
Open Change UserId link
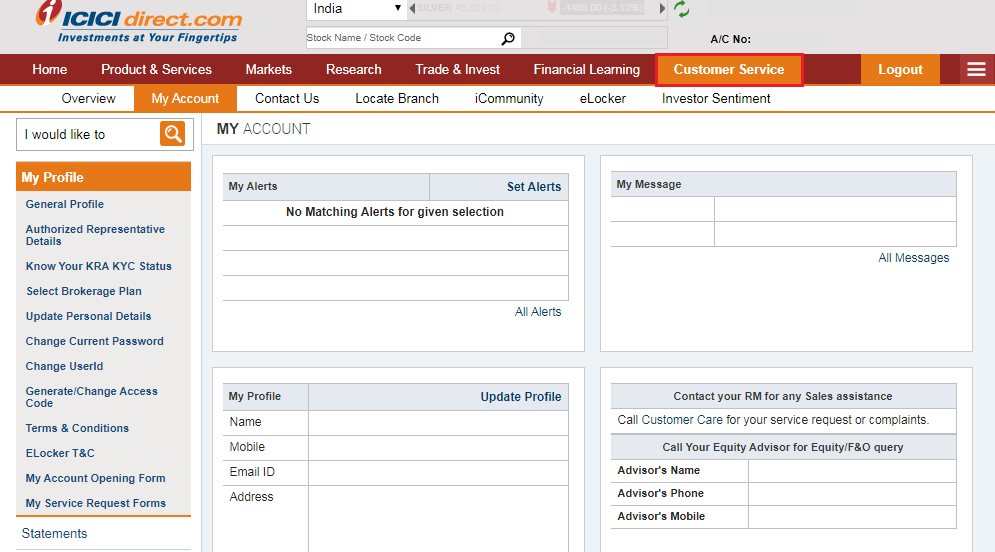[64, 366]
